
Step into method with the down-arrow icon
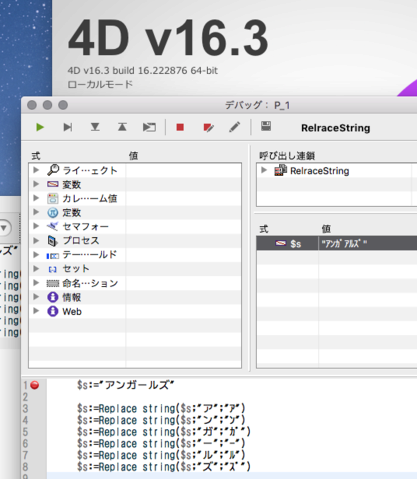click(x=95, y=127)
